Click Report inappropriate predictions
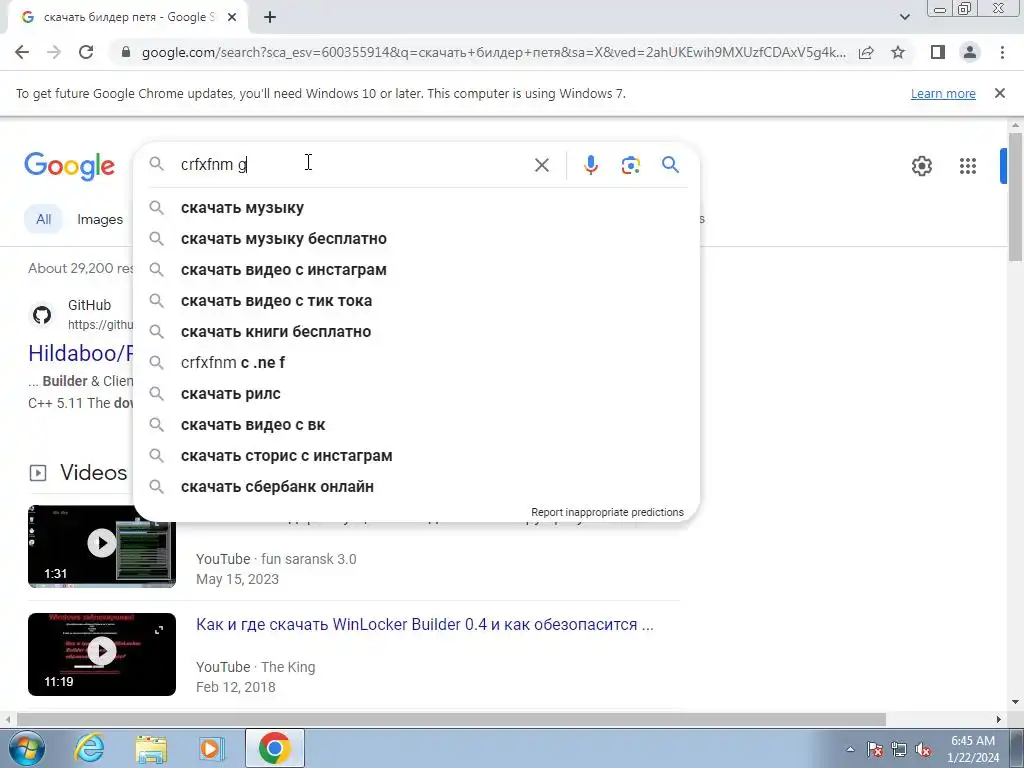1024x768 pixels. point(607,512)
